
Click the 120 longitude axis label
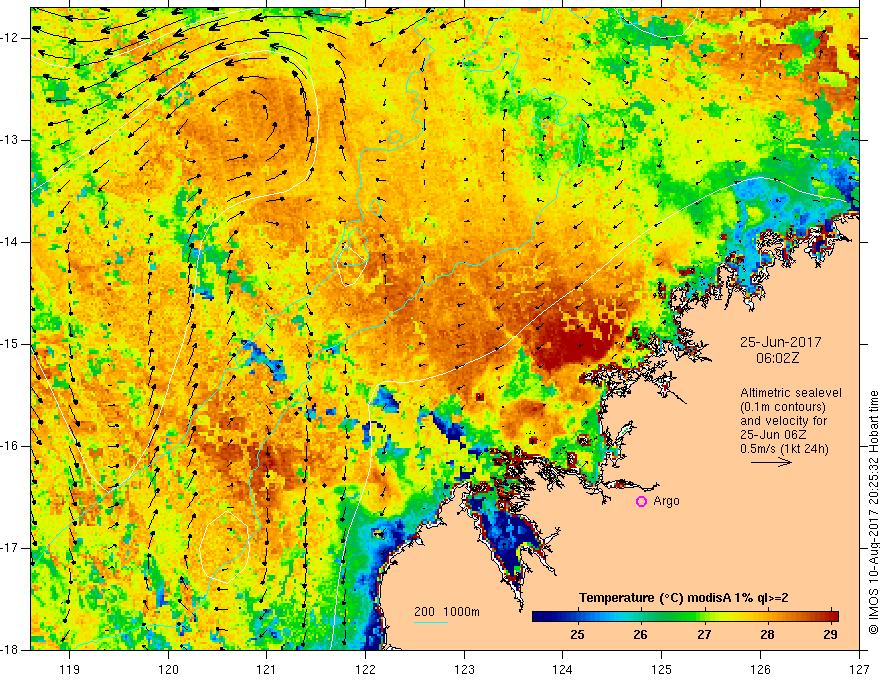coord(168,669)
